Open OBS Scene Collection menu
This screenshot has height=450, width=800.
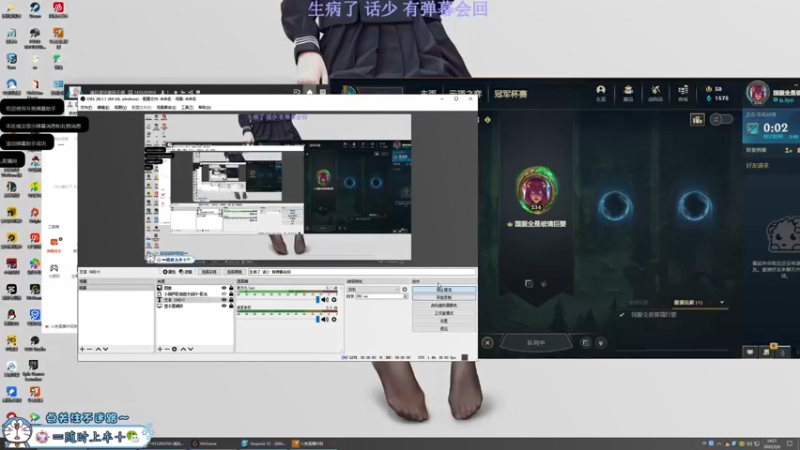166,108
